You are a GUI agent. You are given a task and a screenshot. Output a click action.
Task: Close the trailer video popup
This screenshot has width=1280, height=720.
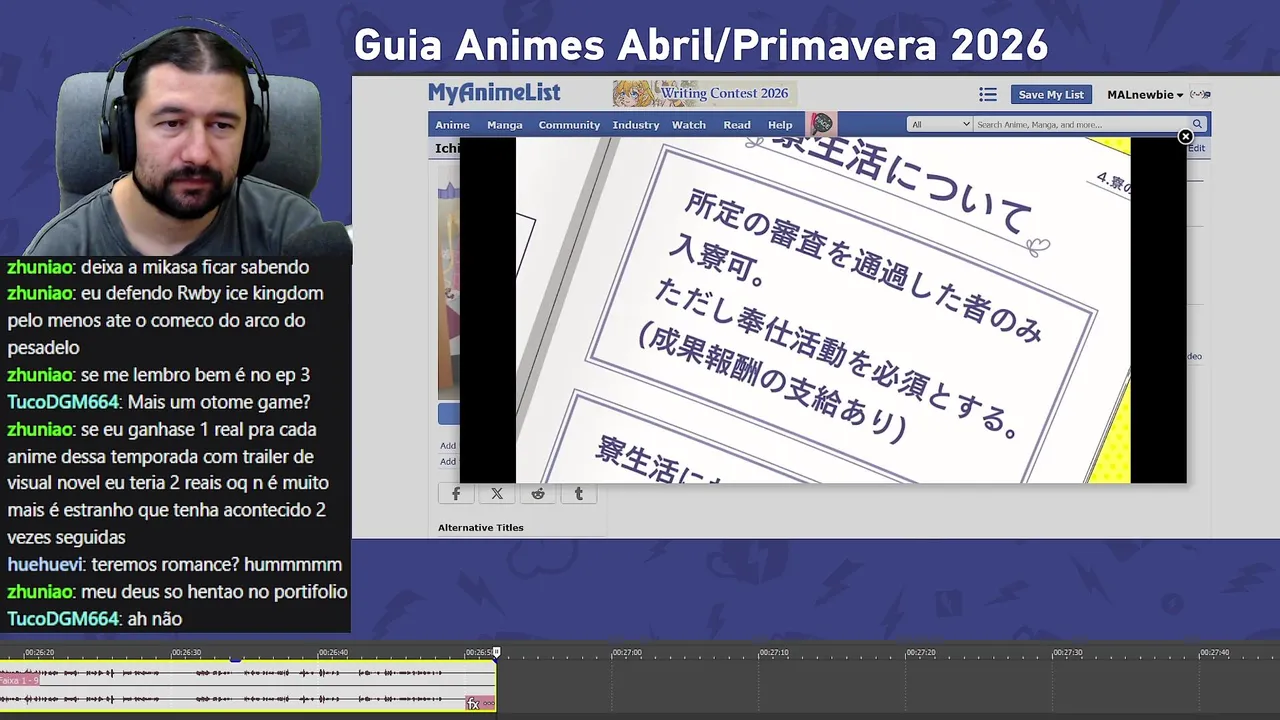(x=1185, y=136)
